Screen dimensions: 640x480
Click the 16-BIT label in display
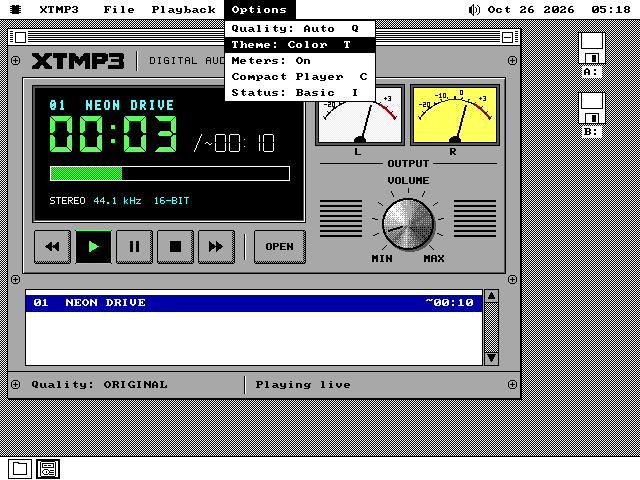click(x=171, y=201)
